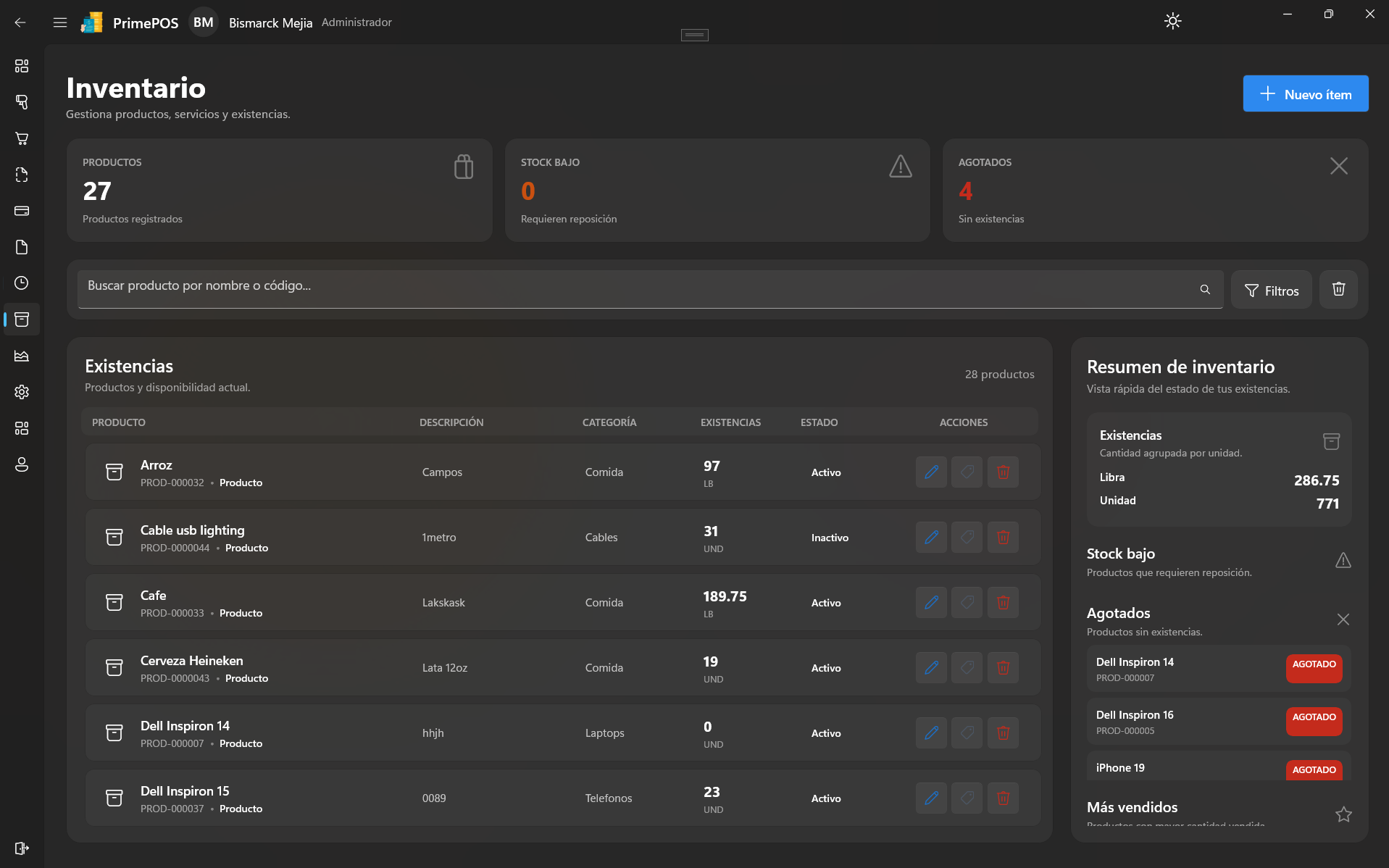Click the Stock bajo warning icon in summary

[1343, 560]
